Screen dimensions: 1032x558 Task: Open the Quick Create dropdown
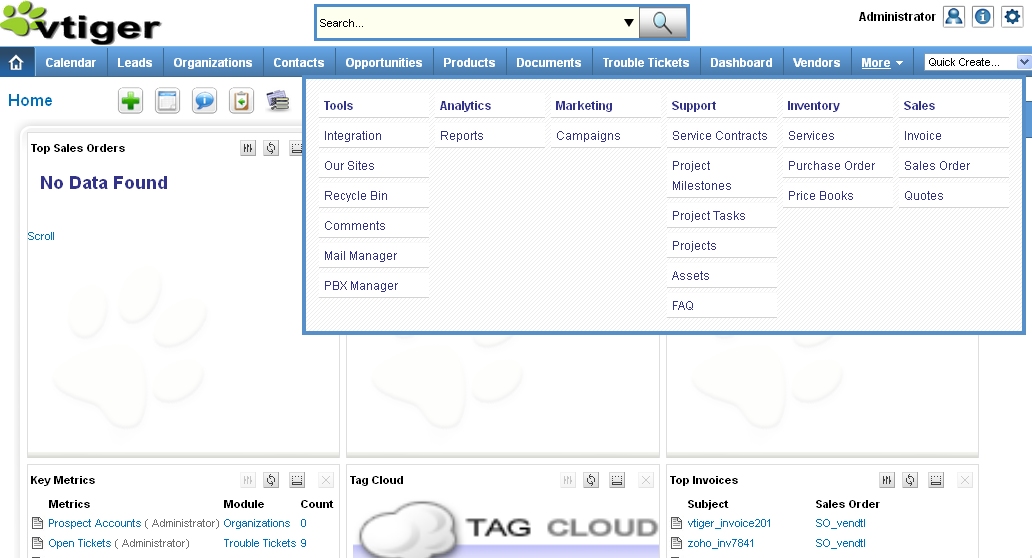[977, 62]
